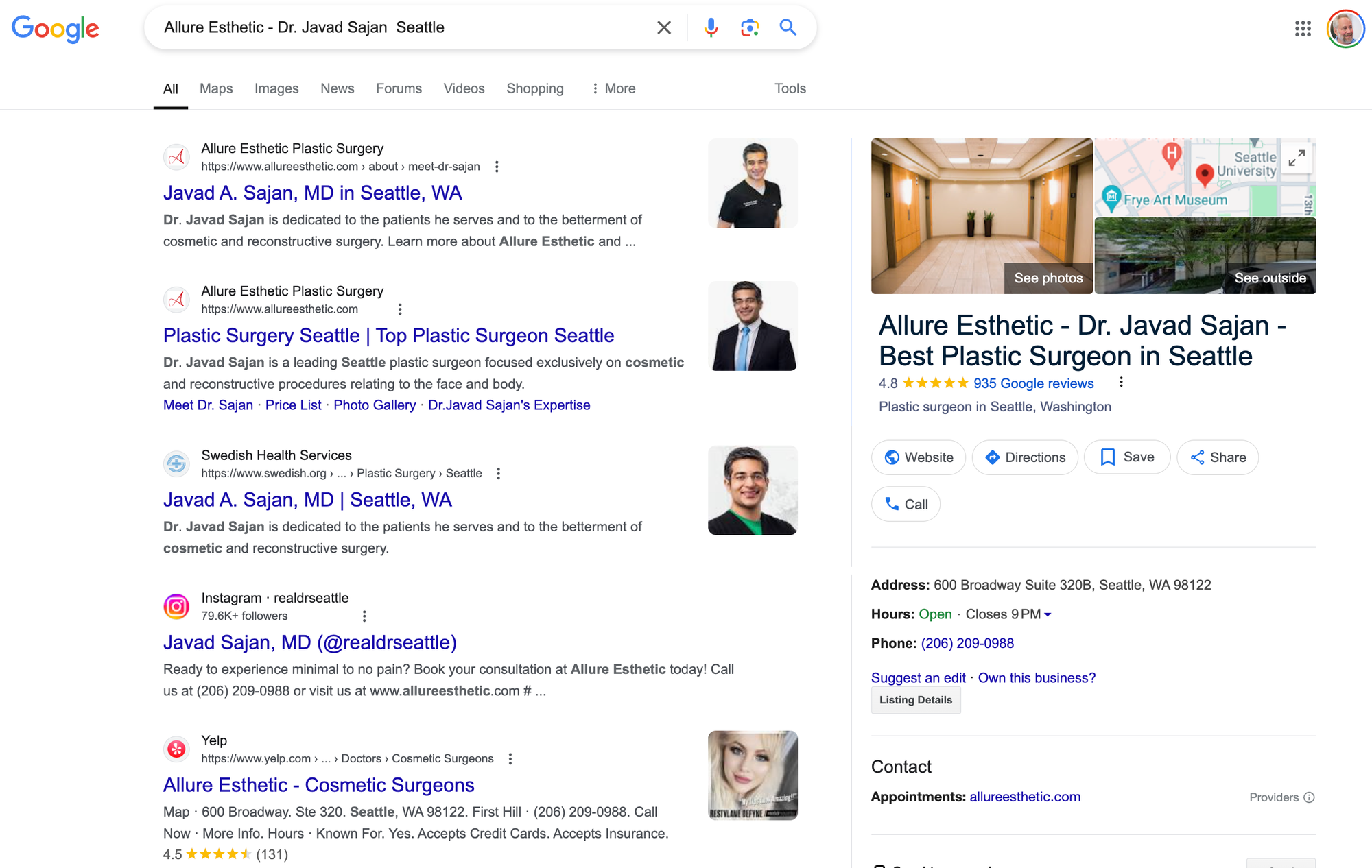The image size is (1372, 868).
Task: Open See photos lobby thumbnail
Action: pos(981,216)
